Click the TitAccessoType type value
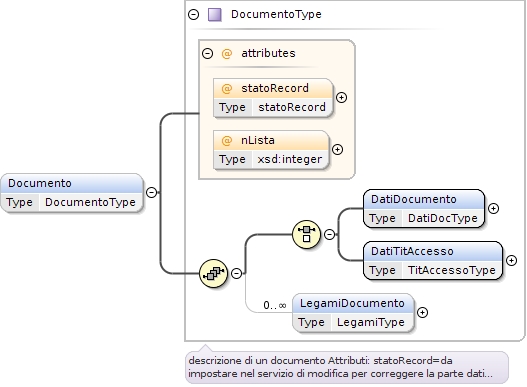 452,270
